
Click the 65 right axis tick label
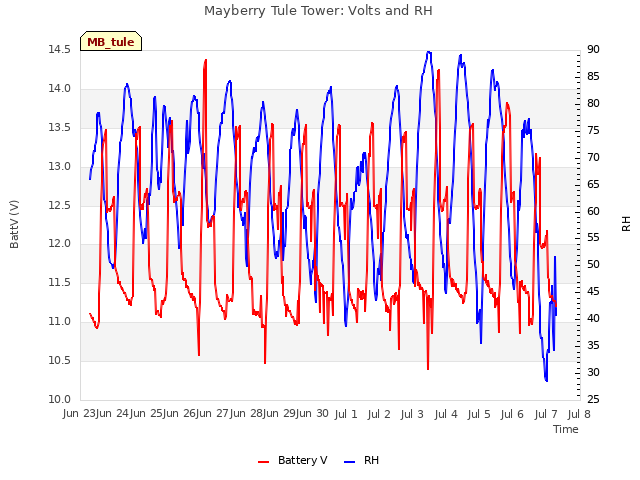coord(593,184)
